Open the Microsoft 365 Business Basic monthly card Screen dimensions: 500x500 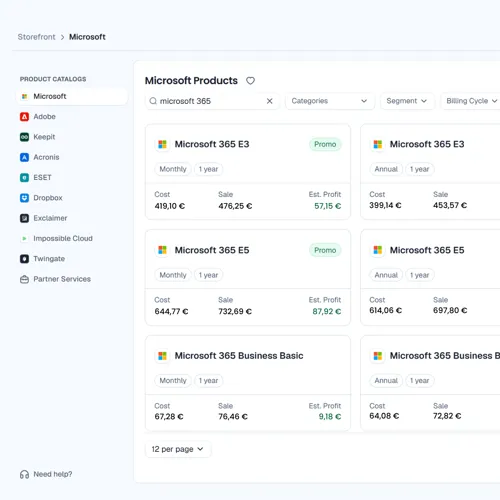(248, 383)
